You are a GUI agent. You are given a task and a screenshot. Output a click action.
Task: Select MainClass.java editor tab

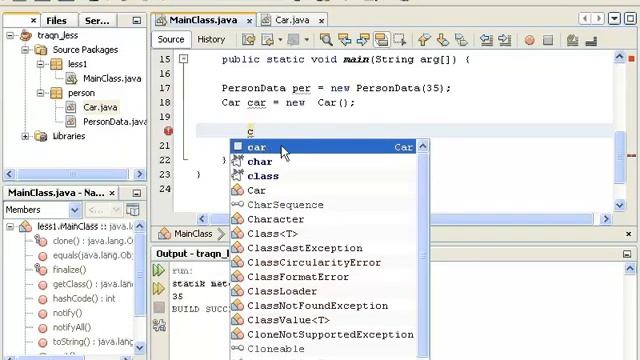click(x=203, y=20)
